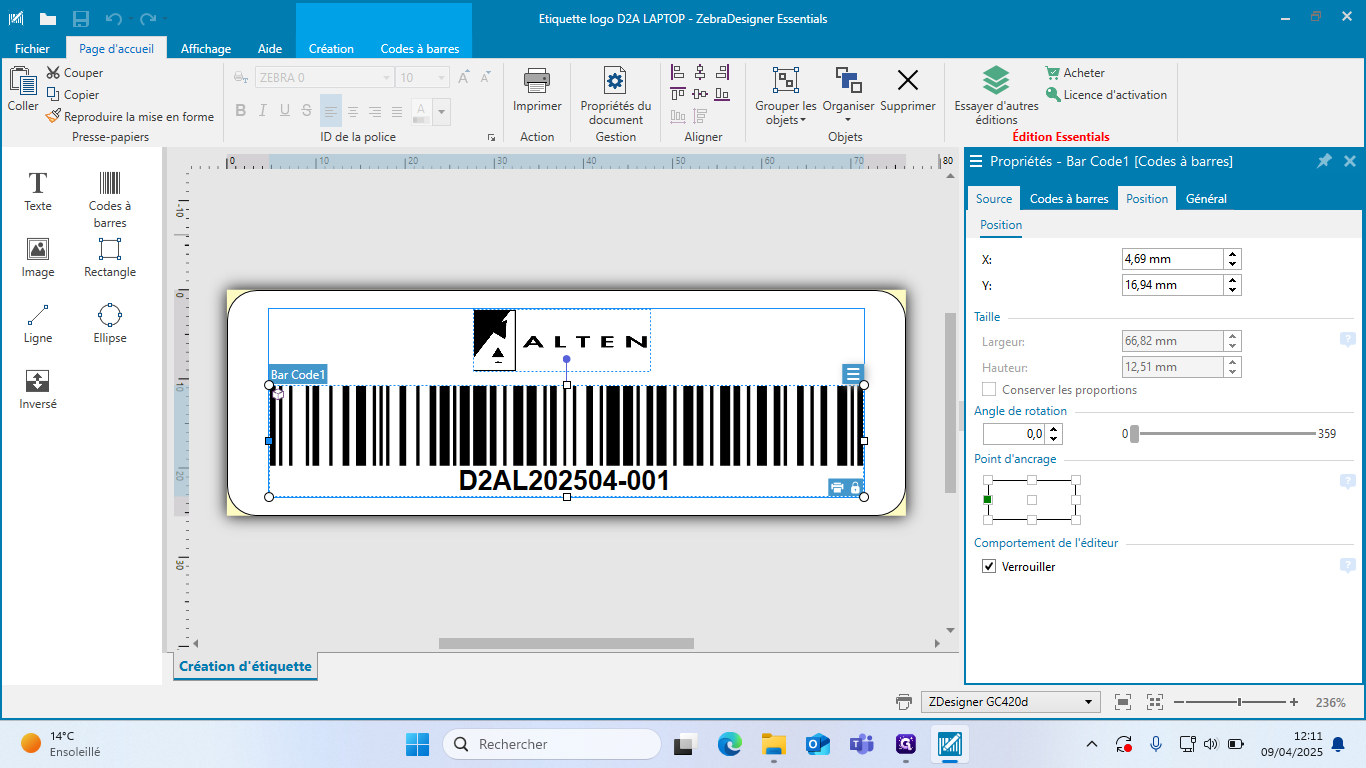Image resolution: width=1366 pixels, height=768 pixels.
Task: Select the Rectangle tool
Action: 110,258
